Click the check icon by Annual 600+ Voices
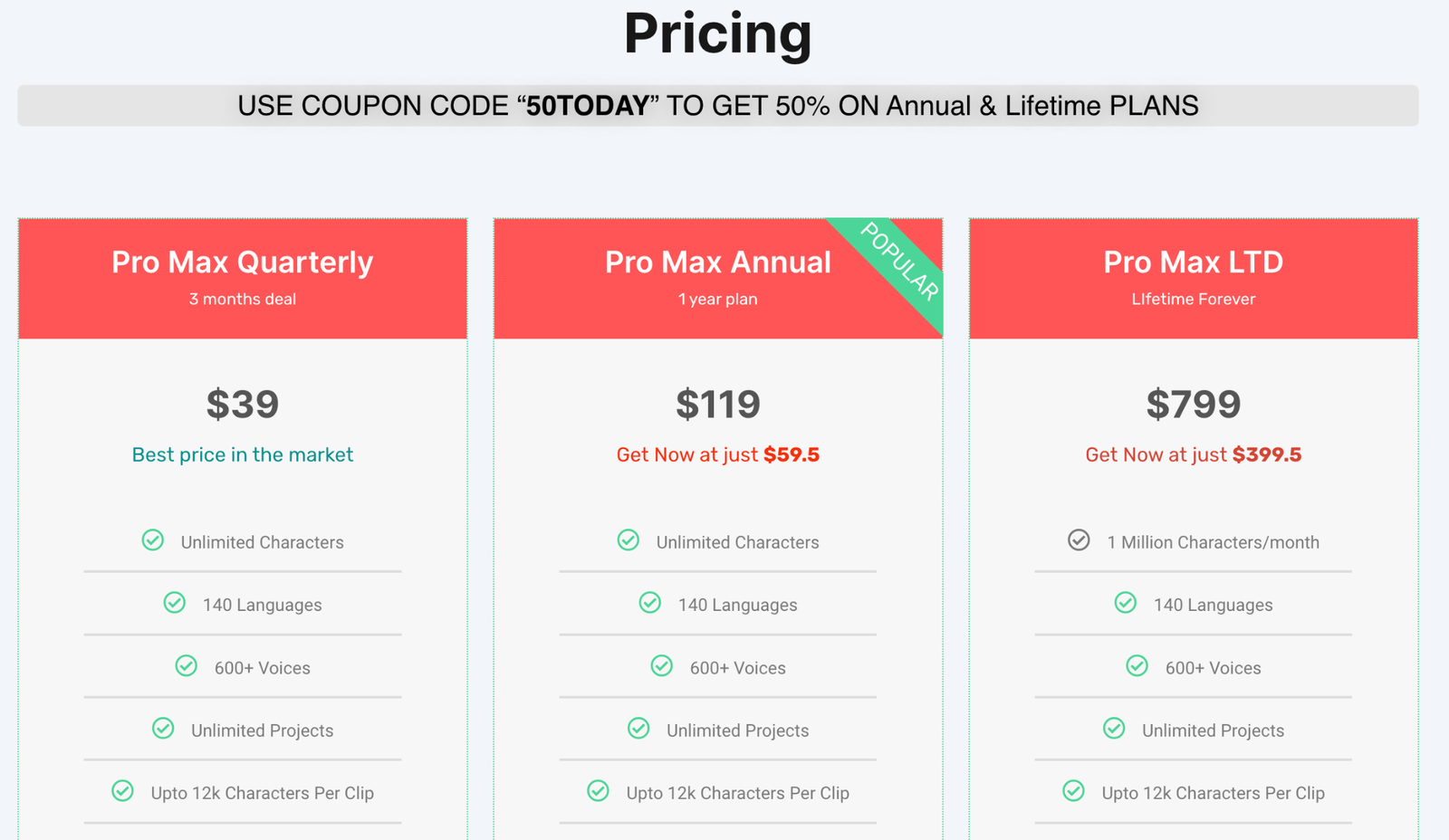The width and height of the screenshot is (1449, 840). tap(662, 666)
